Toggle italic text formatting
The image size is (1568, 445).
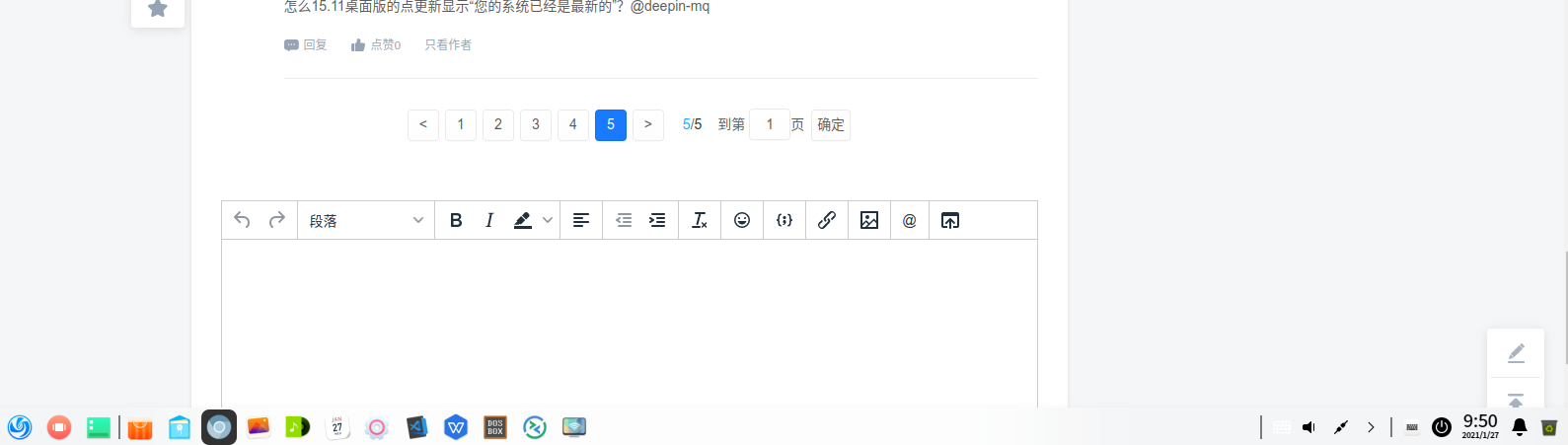[489, 220]
